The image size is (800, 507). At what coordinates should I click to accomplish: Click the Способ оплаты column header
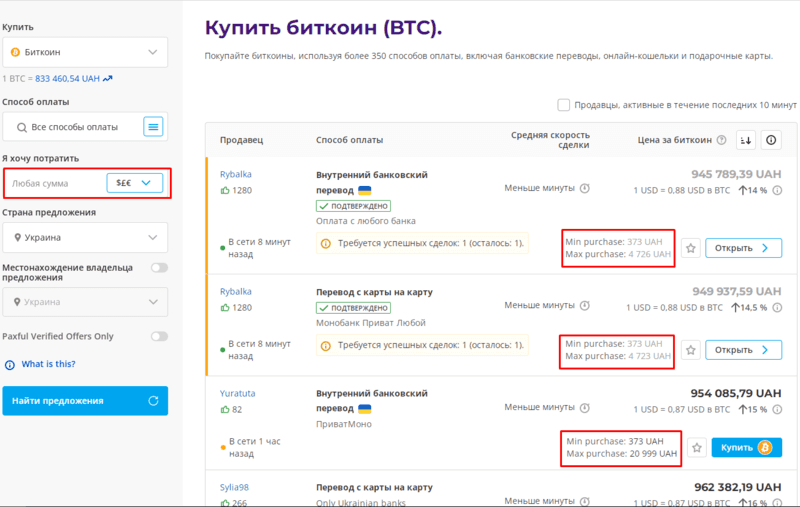pos(349,140)
